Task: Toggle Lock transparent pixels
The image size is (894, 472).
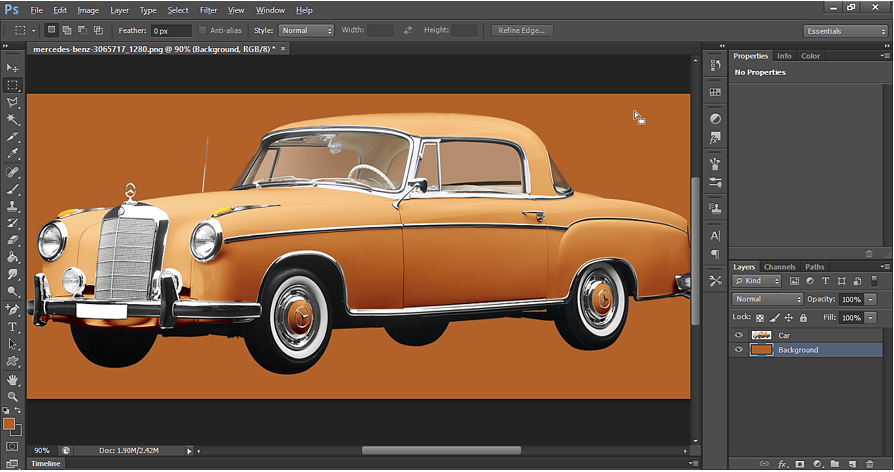Action: [759, 318]
